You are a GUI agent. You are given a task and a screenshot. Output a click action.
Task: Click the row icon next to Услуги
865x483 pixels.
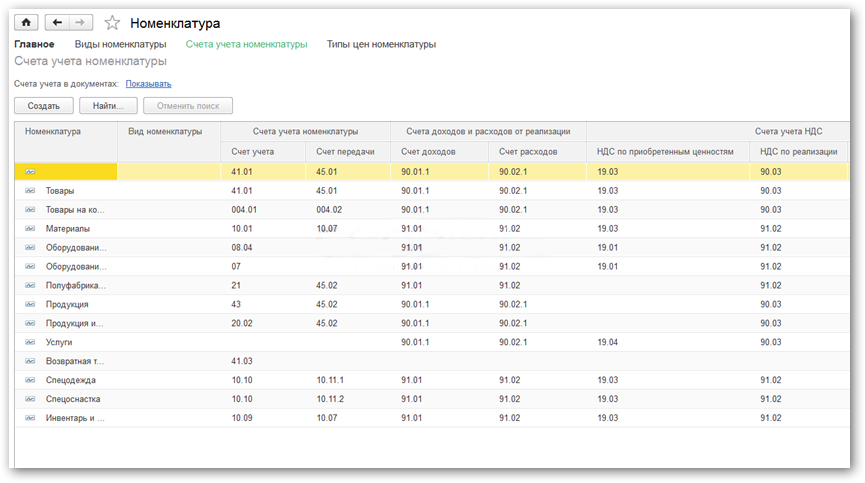pyautogui.click(x=30, y=342)
